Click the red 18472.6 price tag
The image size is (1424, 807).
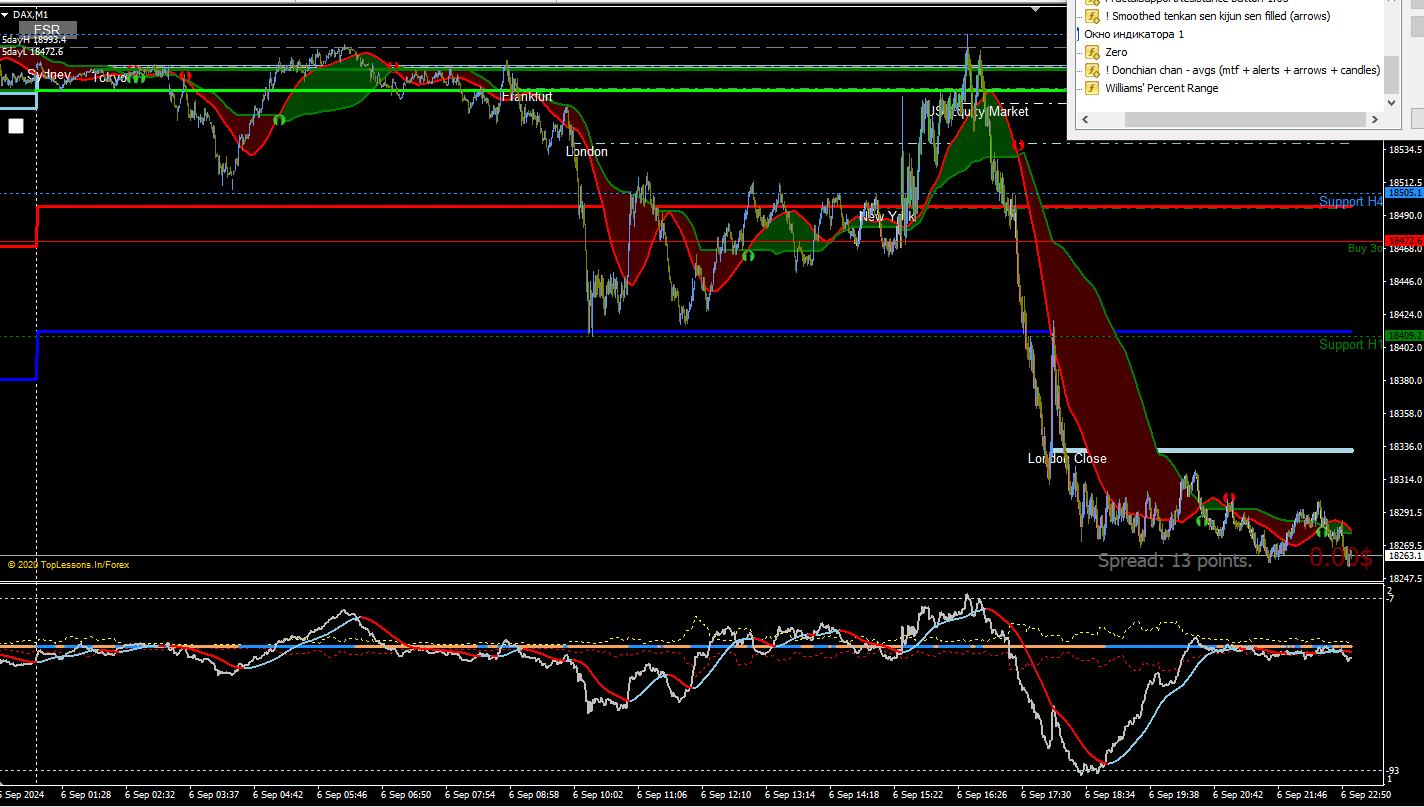(1404, 241)
